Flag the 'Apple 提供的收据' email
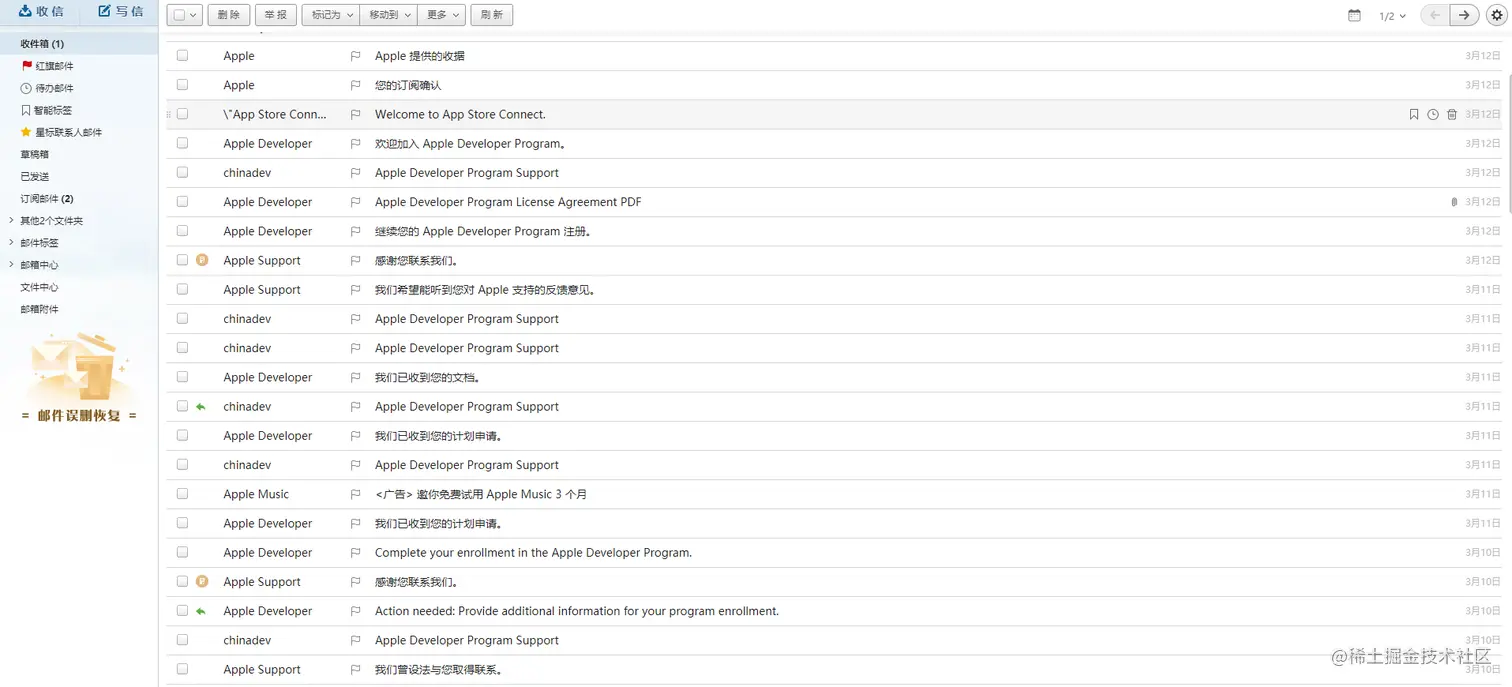The image size is (1512, 687). pos(355,57)
